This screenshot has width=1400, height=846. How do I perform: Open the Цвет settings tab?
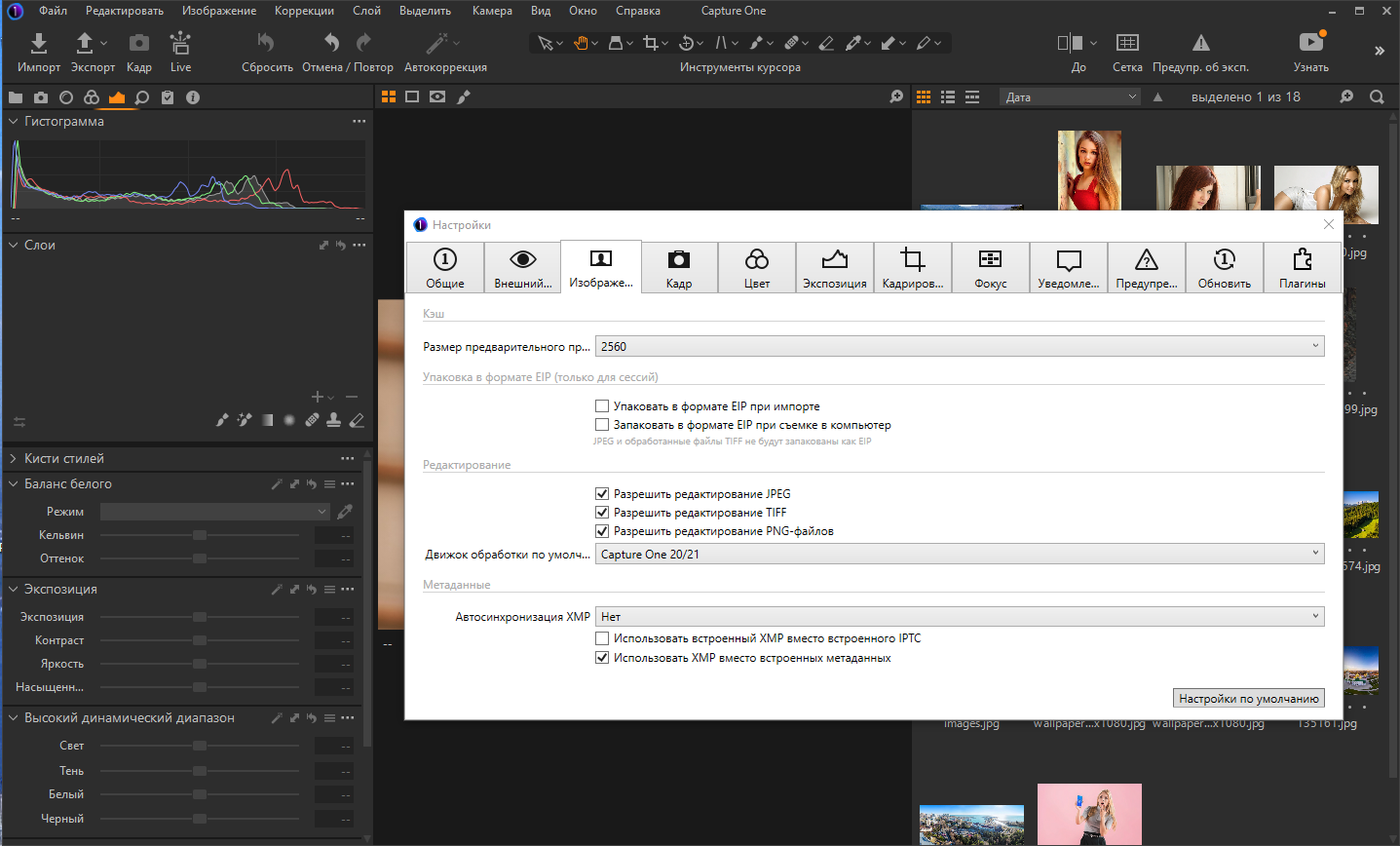[757, 267]
